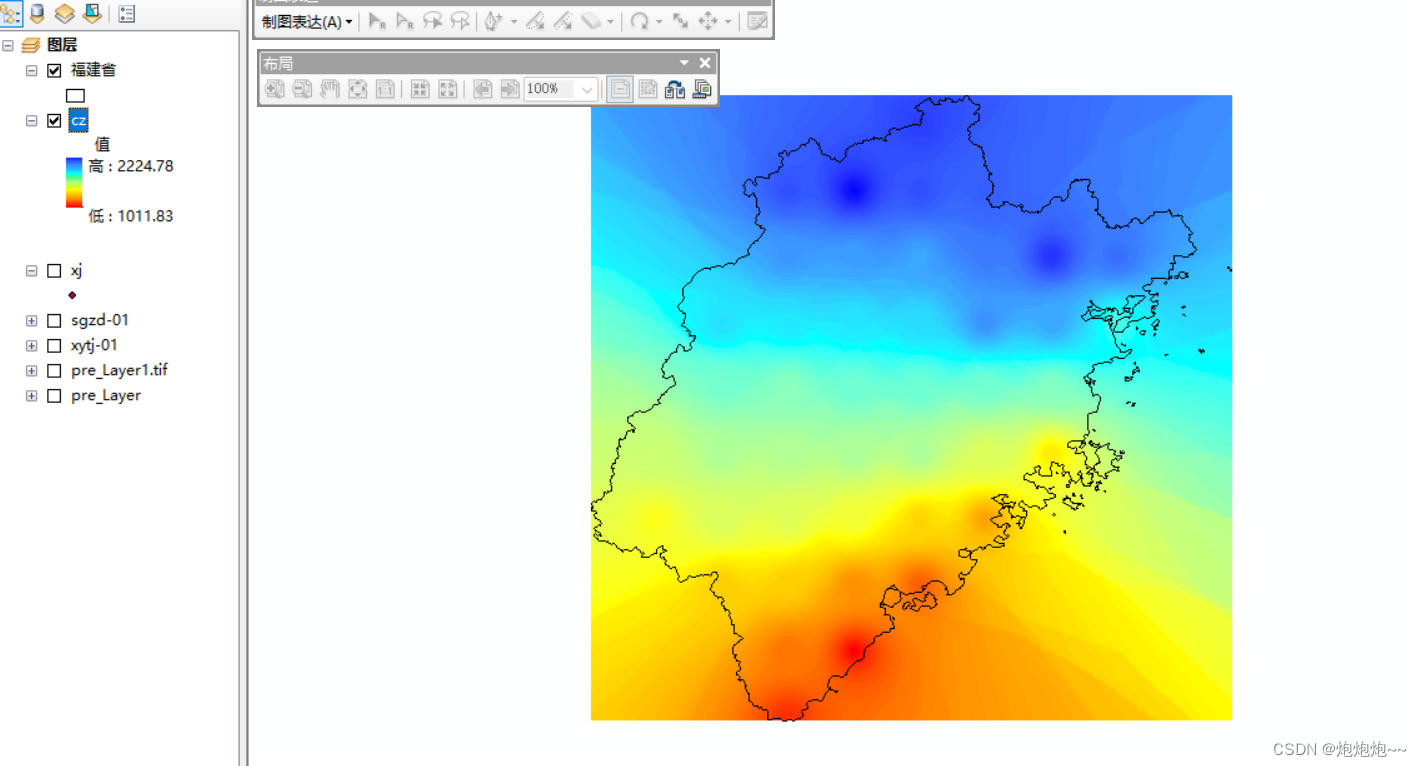Select the lasso select tool
1422x766 pixels.
(x=432, y=21)
